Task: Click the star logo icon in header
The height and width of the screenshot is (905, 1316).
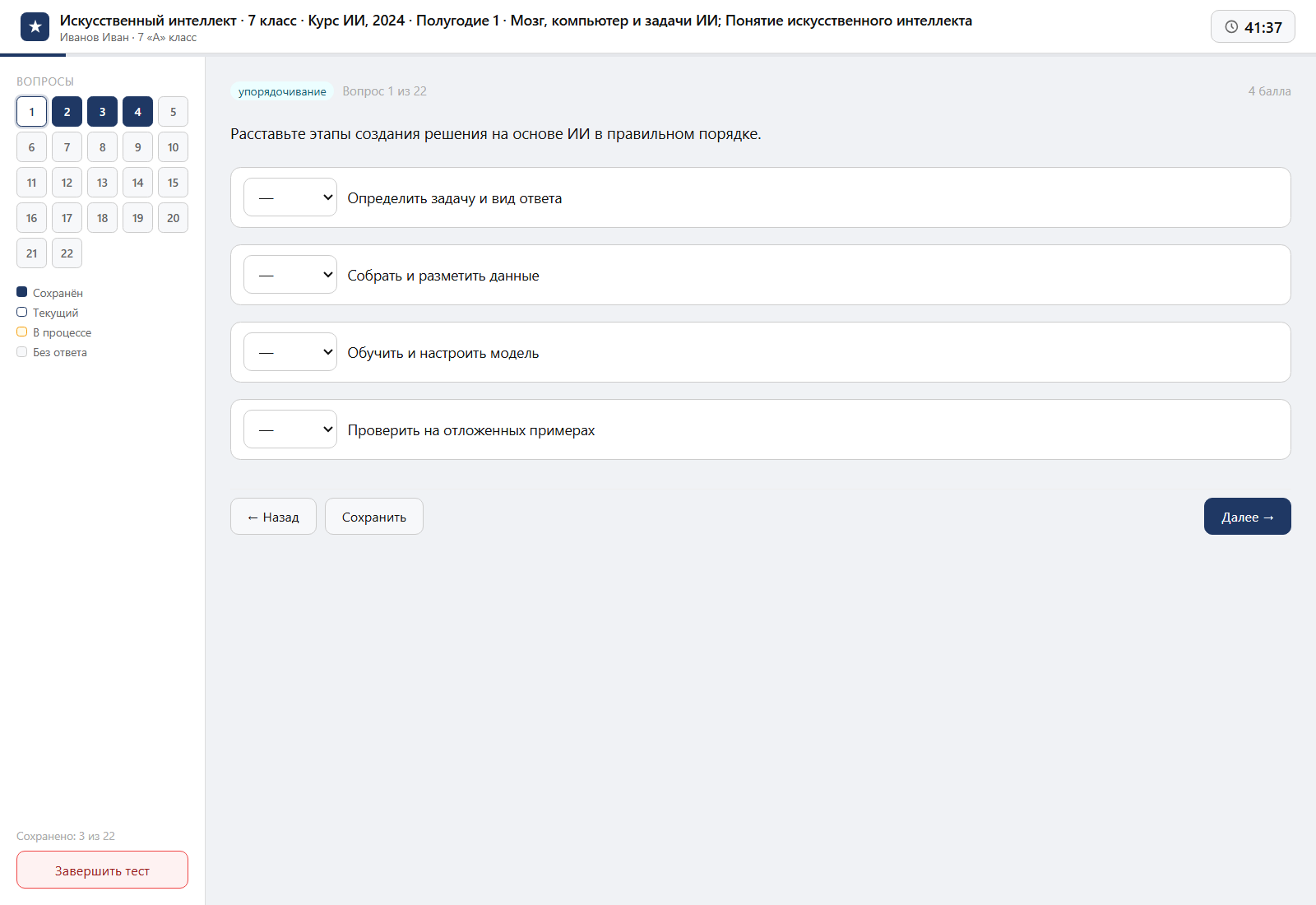Action: [35, 27]
